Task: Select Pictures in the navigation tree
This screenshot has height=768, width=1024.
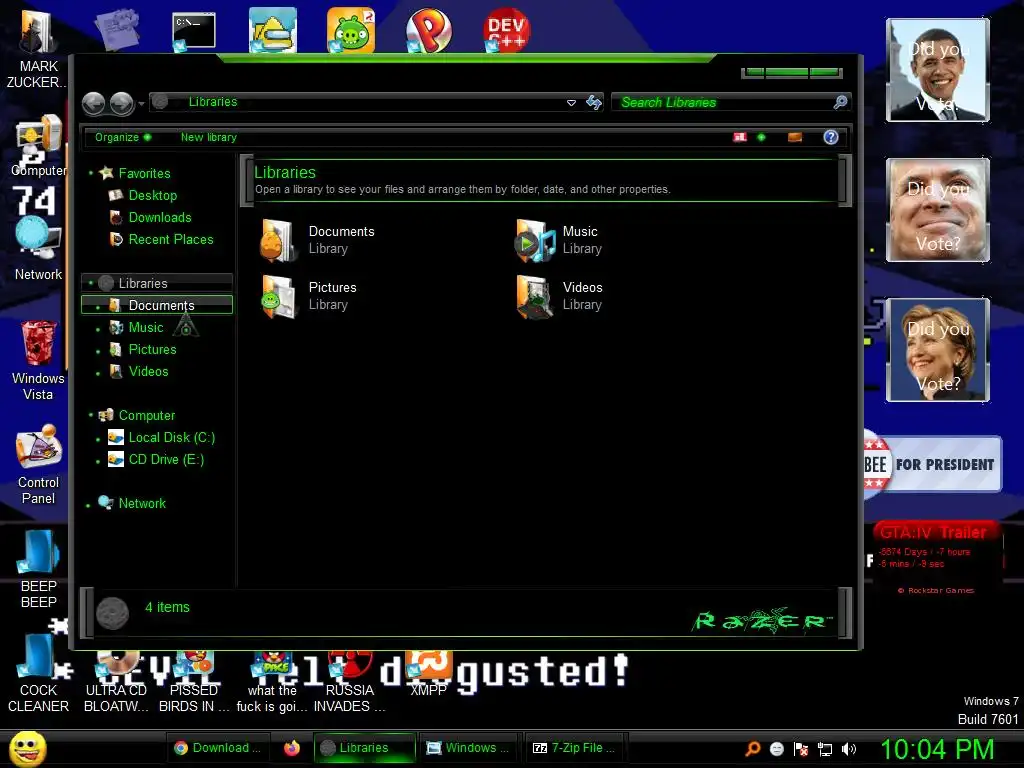Action: click(152, 349)
